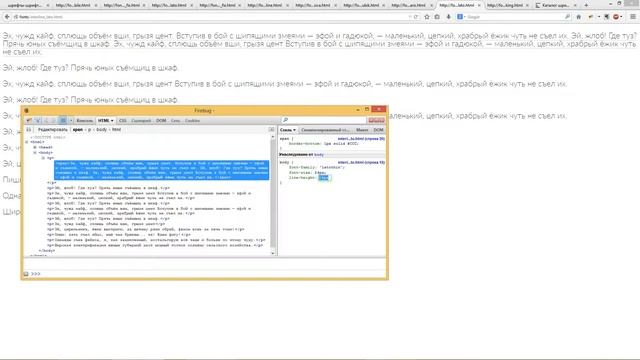This screenshot has height=360, width=640.
Task: Click the Firebug command line prompt
Action: 208,274
